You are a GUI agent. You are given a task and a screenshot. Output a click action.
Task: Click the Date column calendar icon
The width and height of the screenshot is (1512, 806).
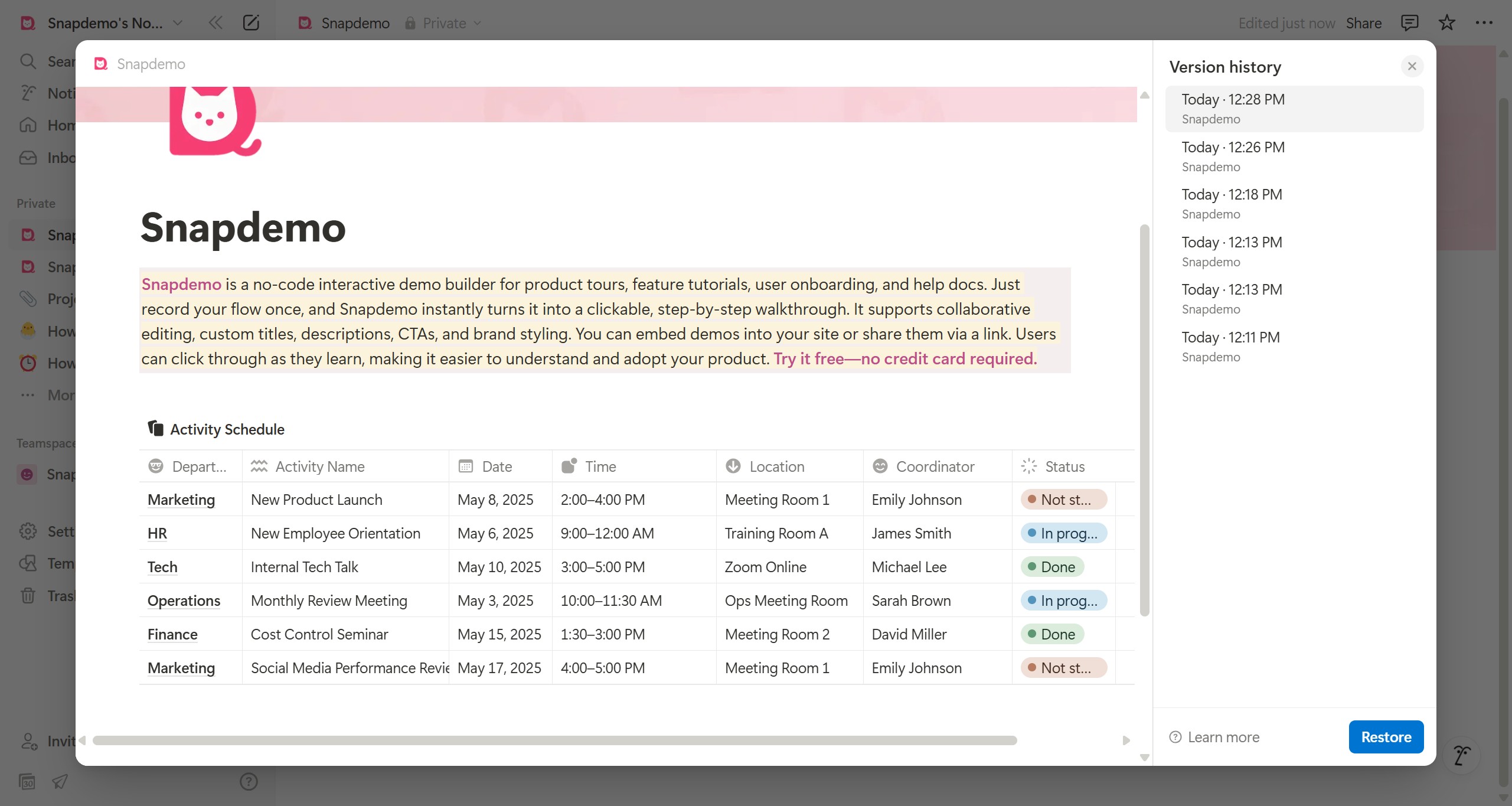click(x=466, y=466)
